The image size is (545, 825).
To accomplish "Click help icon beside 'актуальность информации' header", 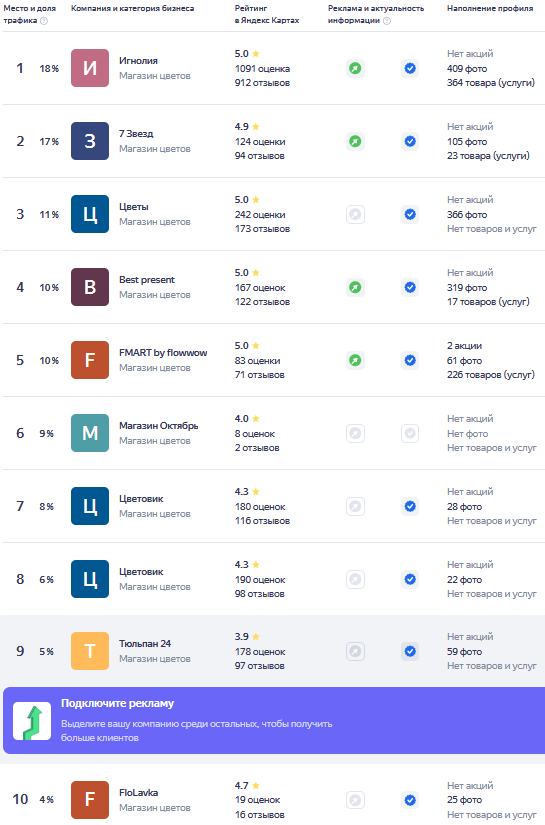I will pyautogui.click(x=387, y=21).
